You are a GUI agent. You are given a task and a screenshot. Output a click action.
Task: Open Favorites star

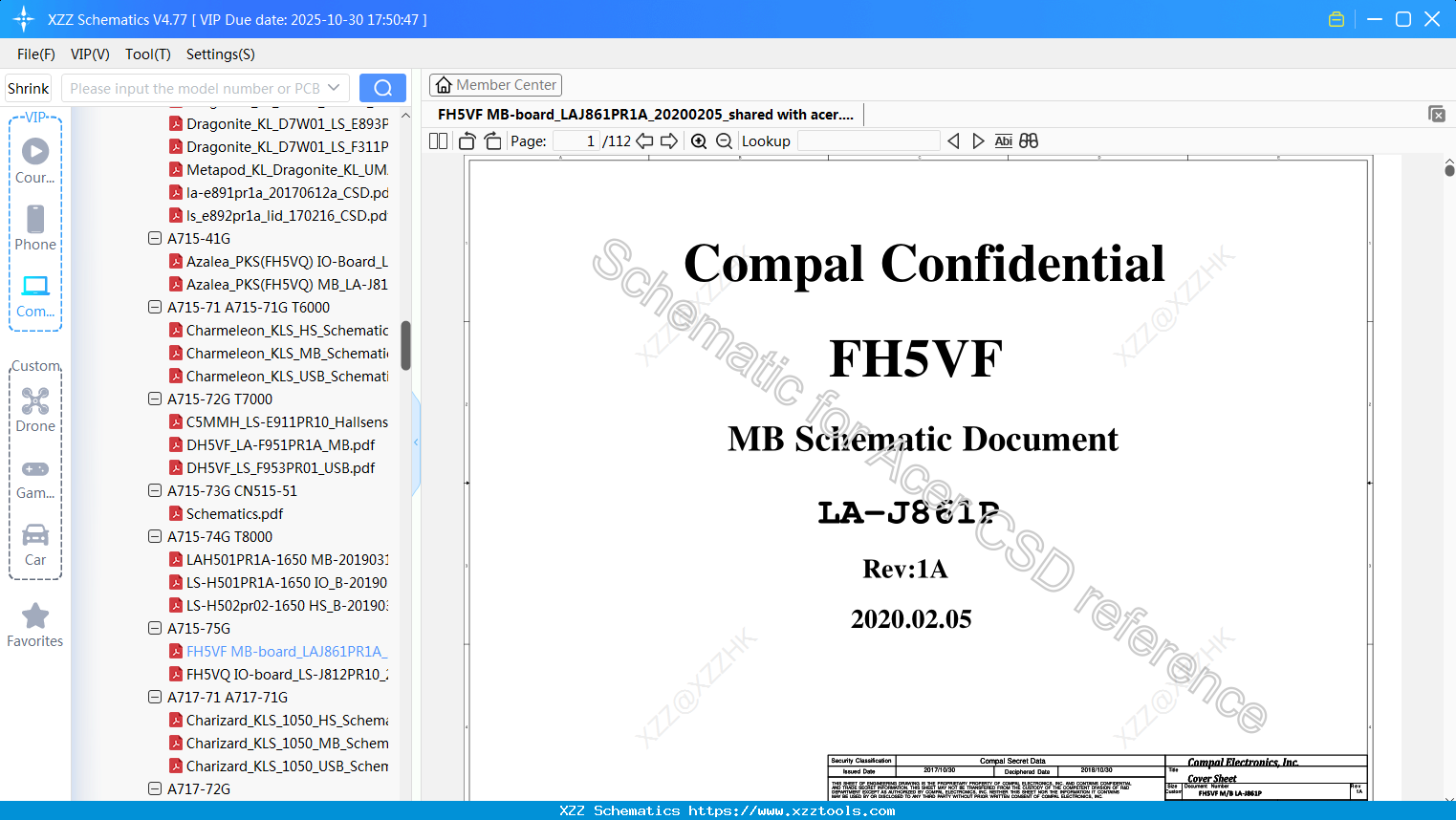pos(35,625)
